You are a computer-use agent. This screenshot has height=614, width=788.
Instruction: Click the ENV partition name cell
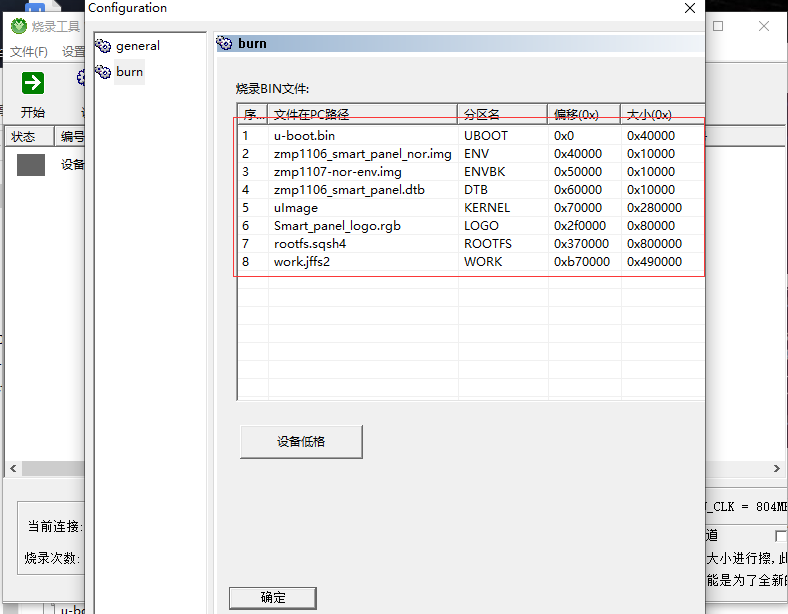[476, 154]
